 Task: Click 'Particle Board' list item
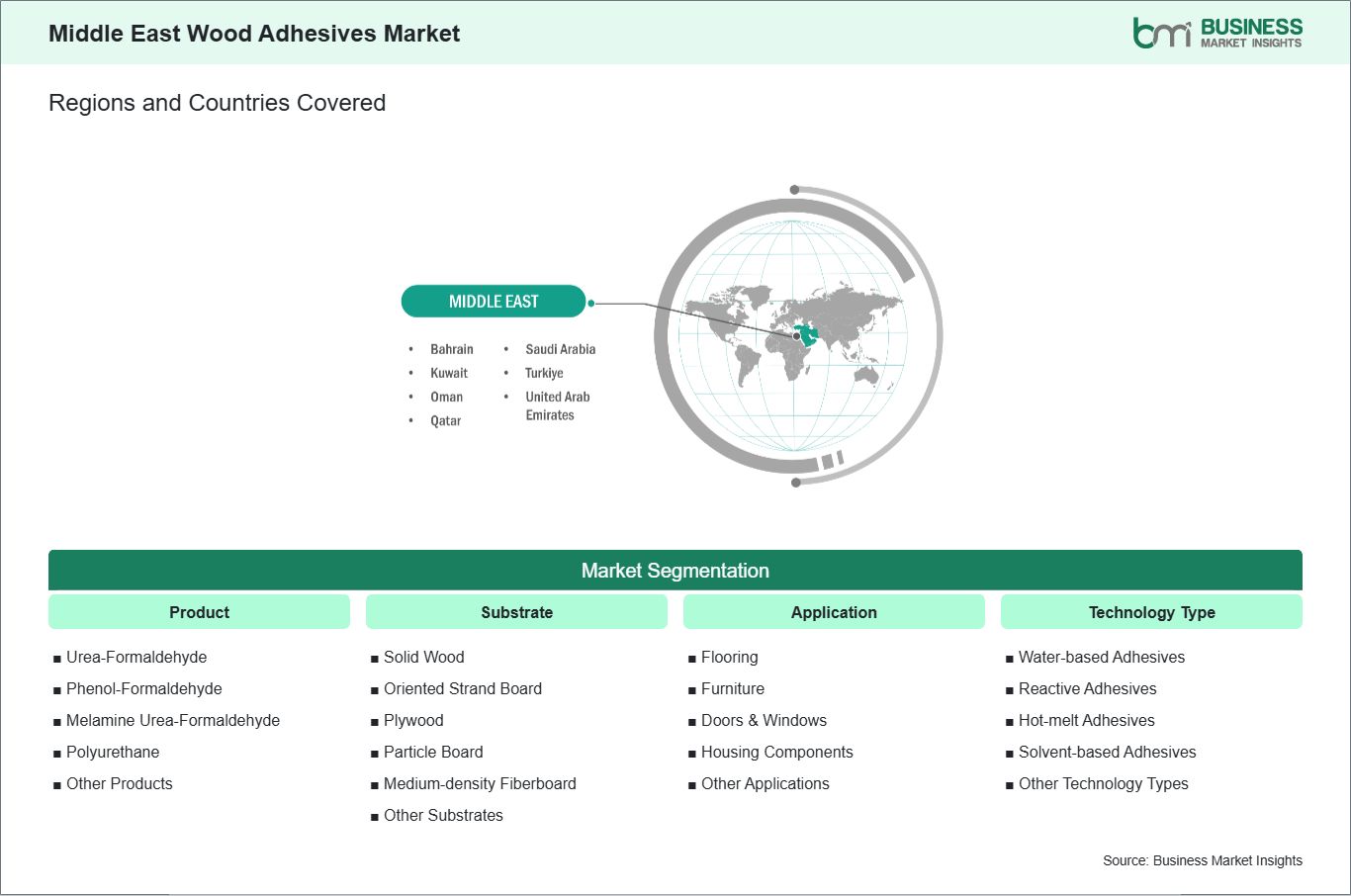click(x=433, y=752)
